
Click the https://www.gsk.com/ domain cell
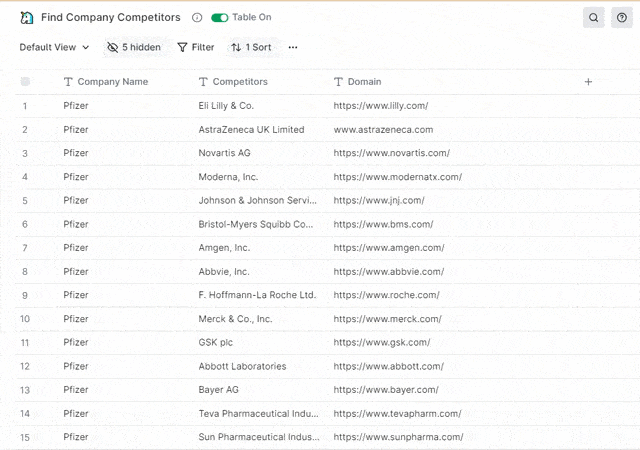pos(382,343)
